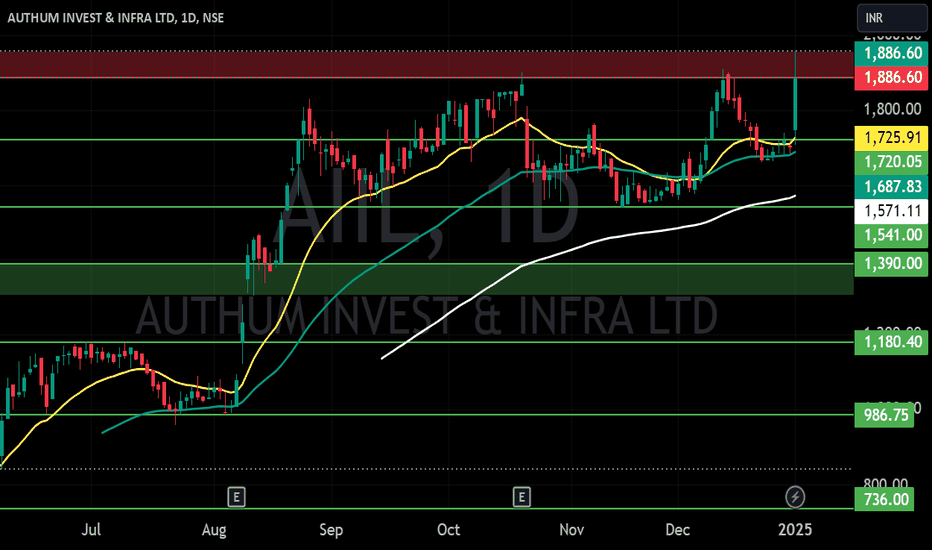Click the latest tall green candle

tap(795, 104)
